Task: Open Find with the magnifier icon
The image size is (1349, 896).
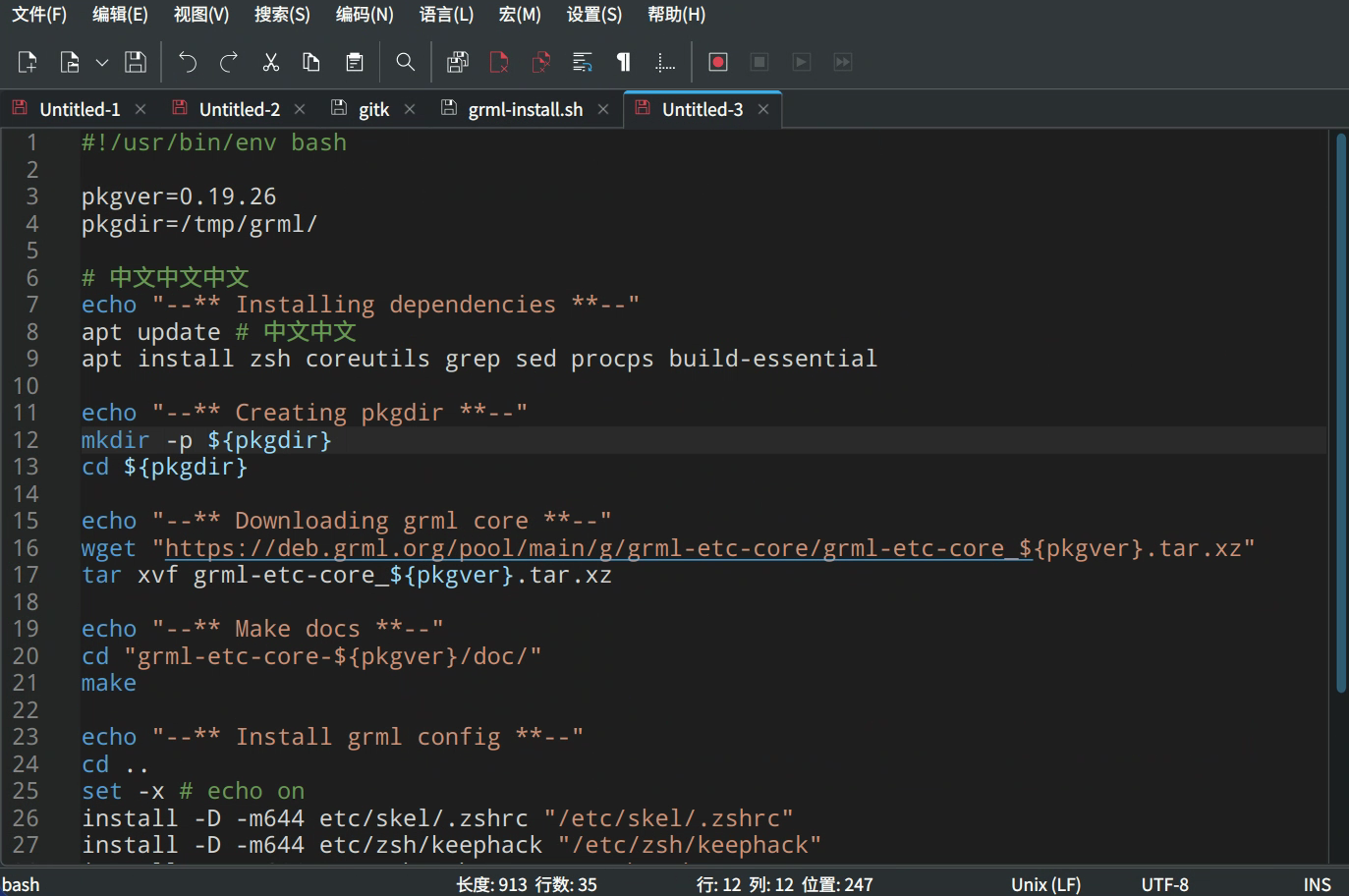Action: [x=405, y=62]
